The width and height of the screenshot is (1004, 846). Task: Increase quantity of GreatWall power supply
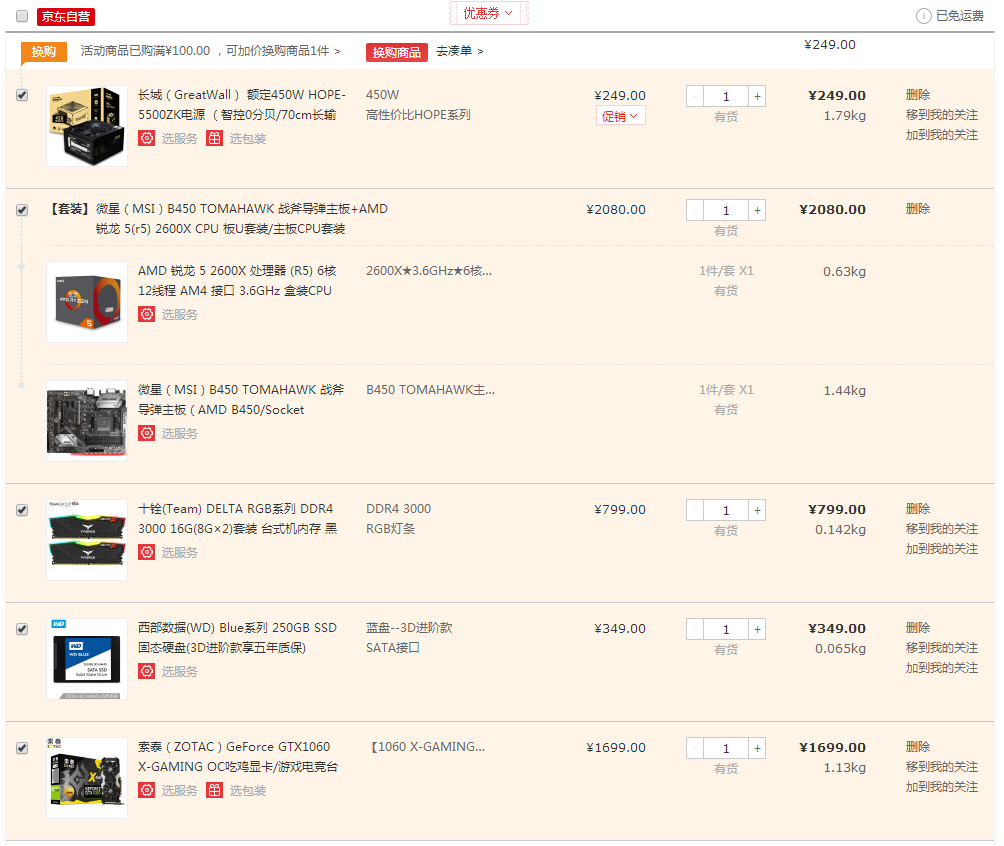coord(757,96)
